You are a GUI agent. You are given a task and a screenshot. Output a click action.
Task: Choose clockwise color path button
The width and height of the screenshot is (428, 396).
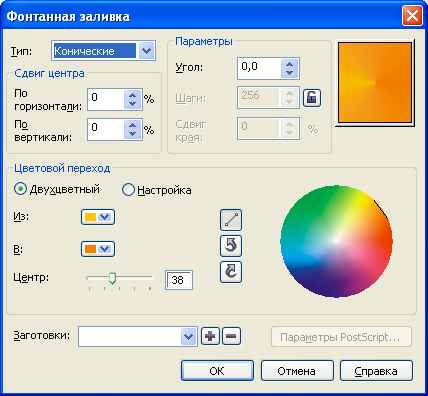231,272
